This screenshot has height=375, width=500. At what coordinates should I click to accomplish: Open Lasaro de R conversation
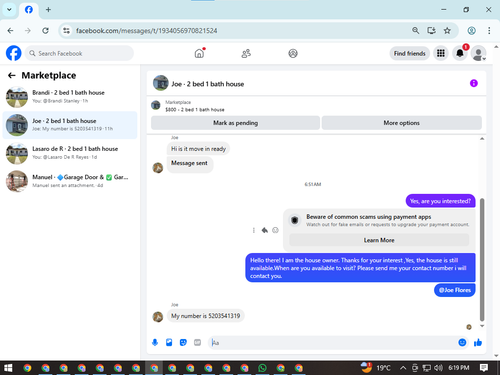tap(70, 153)
